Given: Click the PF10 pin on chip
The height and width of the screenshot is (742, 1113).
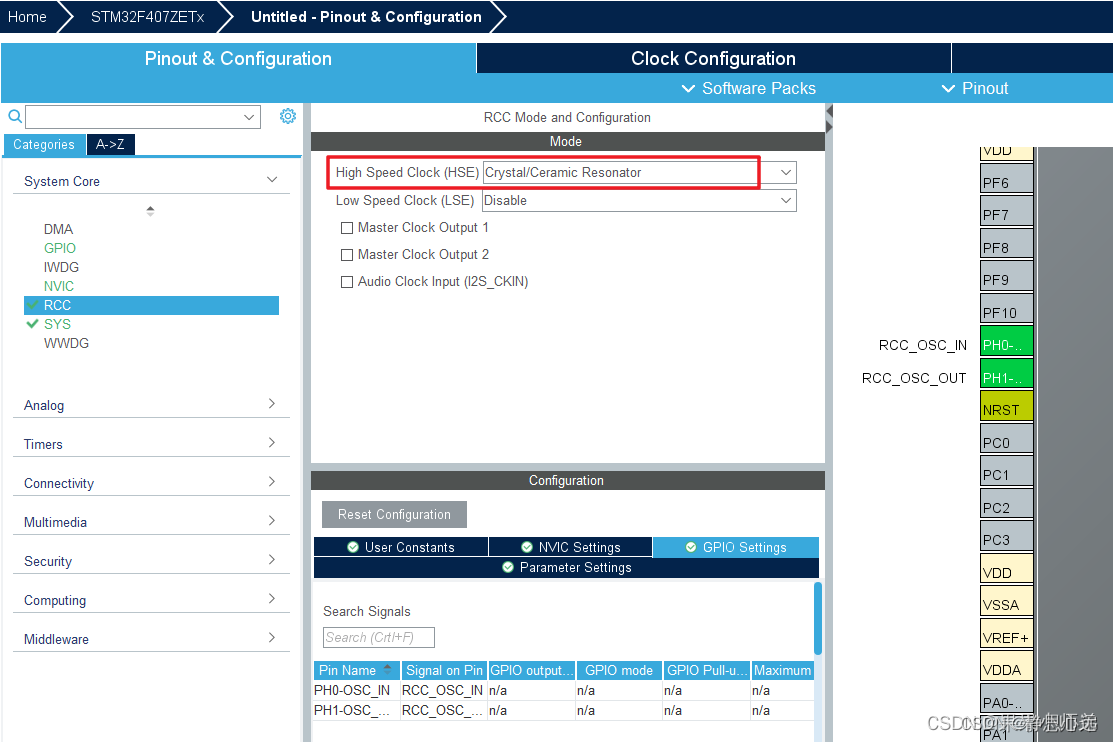Looking at the screenshot, I should 1007,309.
